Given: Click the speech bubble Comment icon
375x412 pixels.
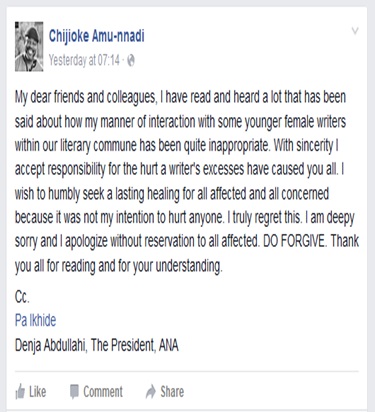Looking at the screenshot, I should pyautogui.click(x=74, y=392).
